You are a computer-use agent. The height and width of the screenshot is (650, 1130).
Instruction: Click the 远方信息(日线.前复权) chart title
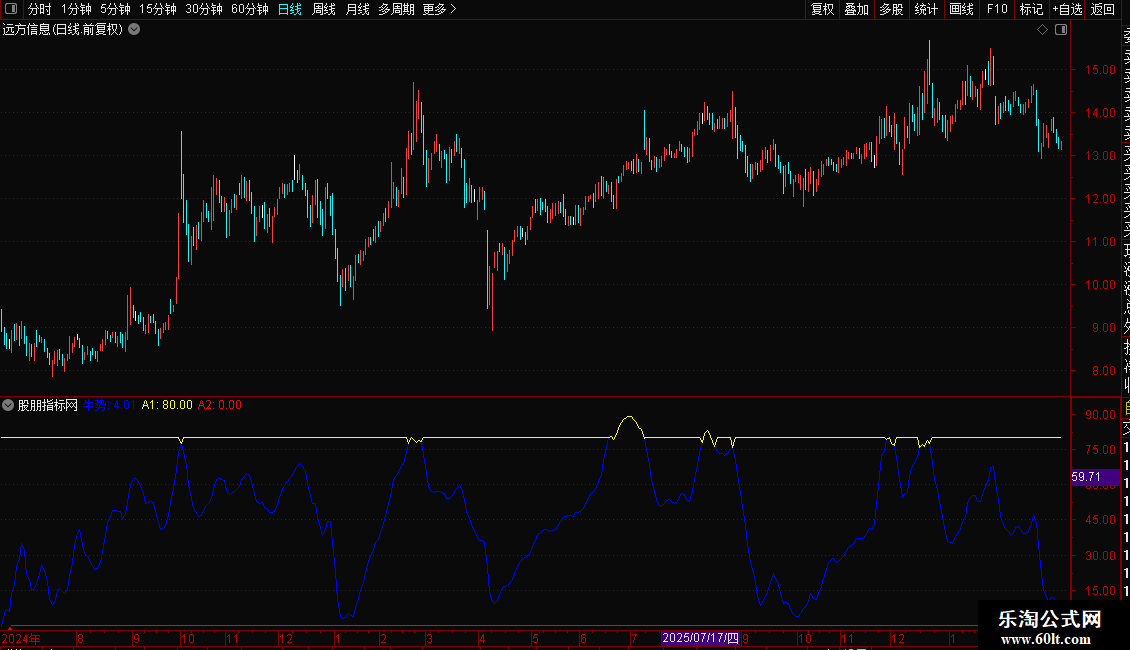pyautogui.click(x=63, y=29)
